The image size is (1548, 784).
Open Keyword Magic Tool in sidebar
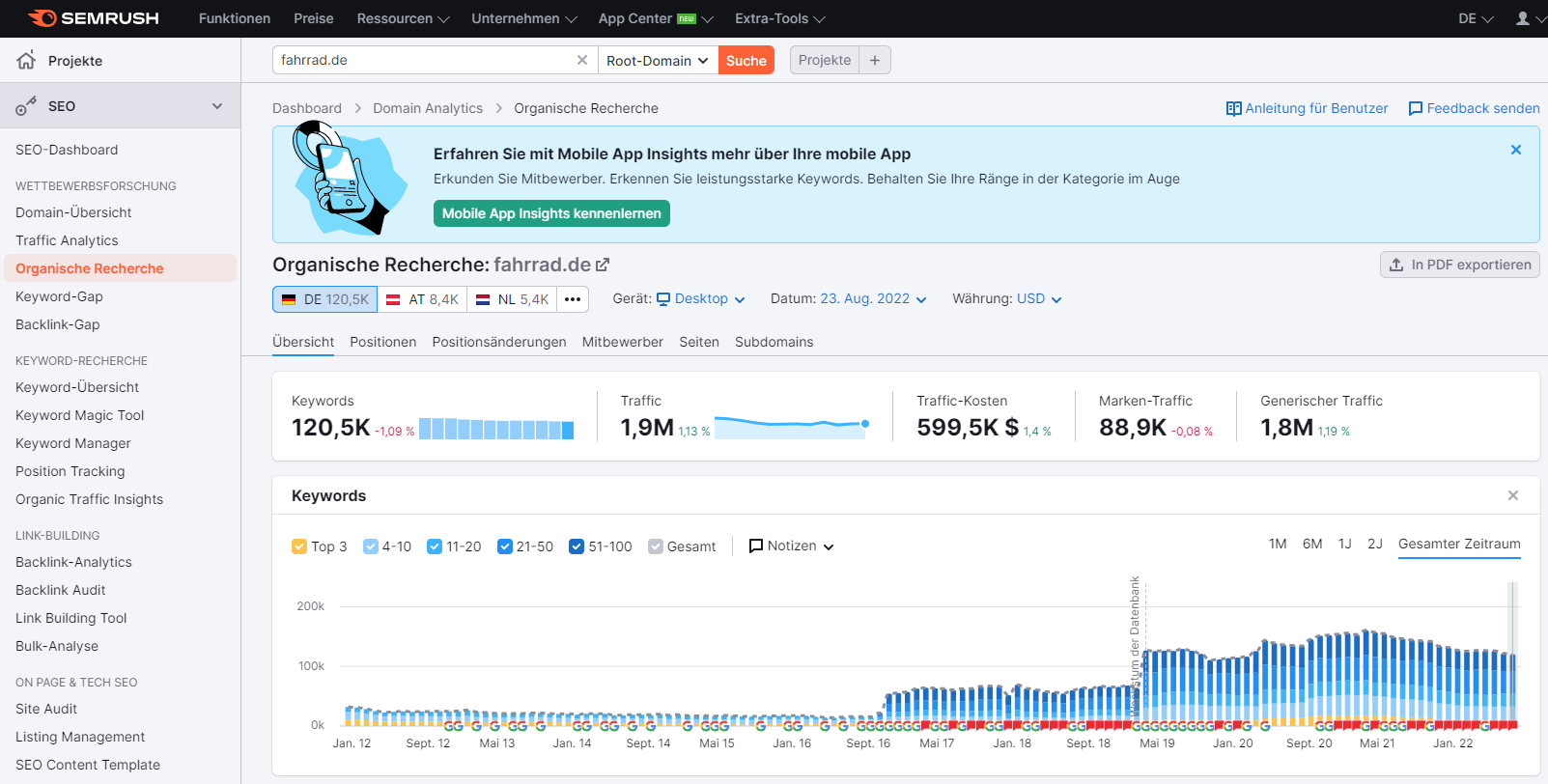[79, 415]
